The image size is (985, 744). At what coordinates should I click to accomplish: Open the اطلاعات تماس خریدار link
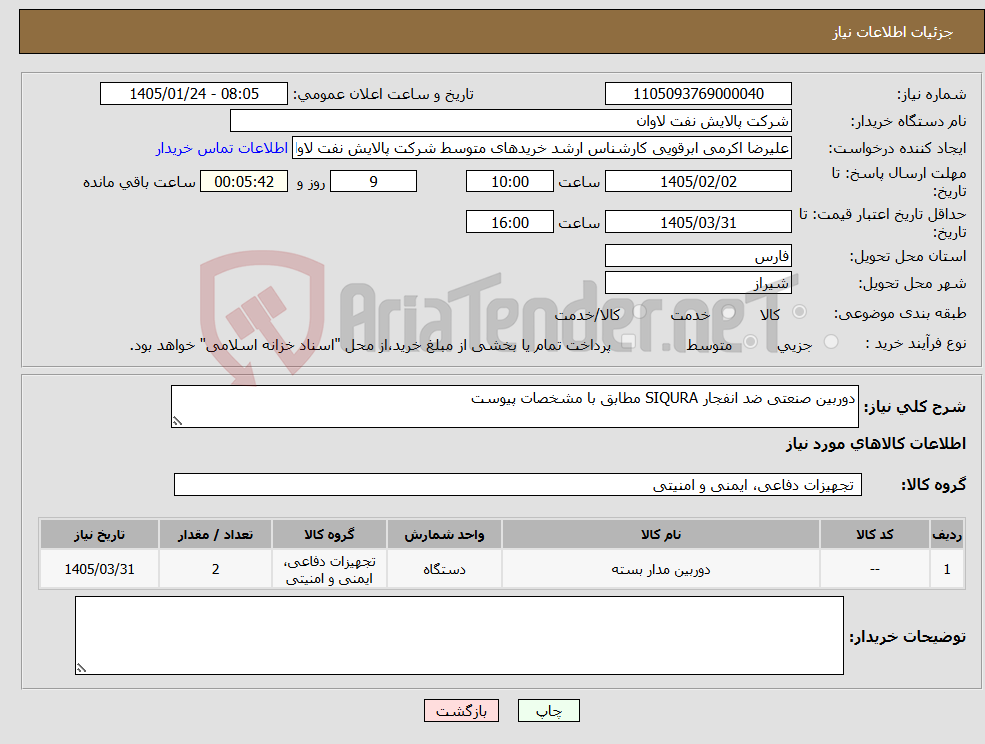coord(222,148)
